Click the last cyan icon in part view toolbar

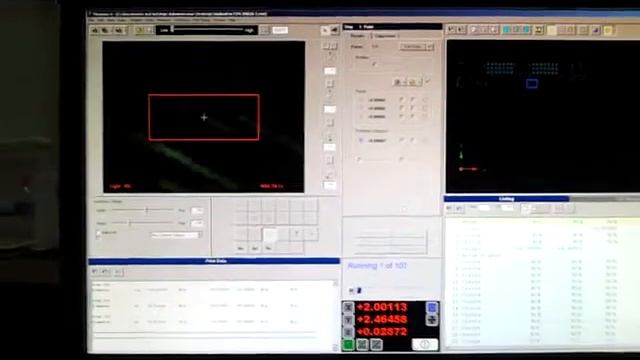(x=527, y=29)
